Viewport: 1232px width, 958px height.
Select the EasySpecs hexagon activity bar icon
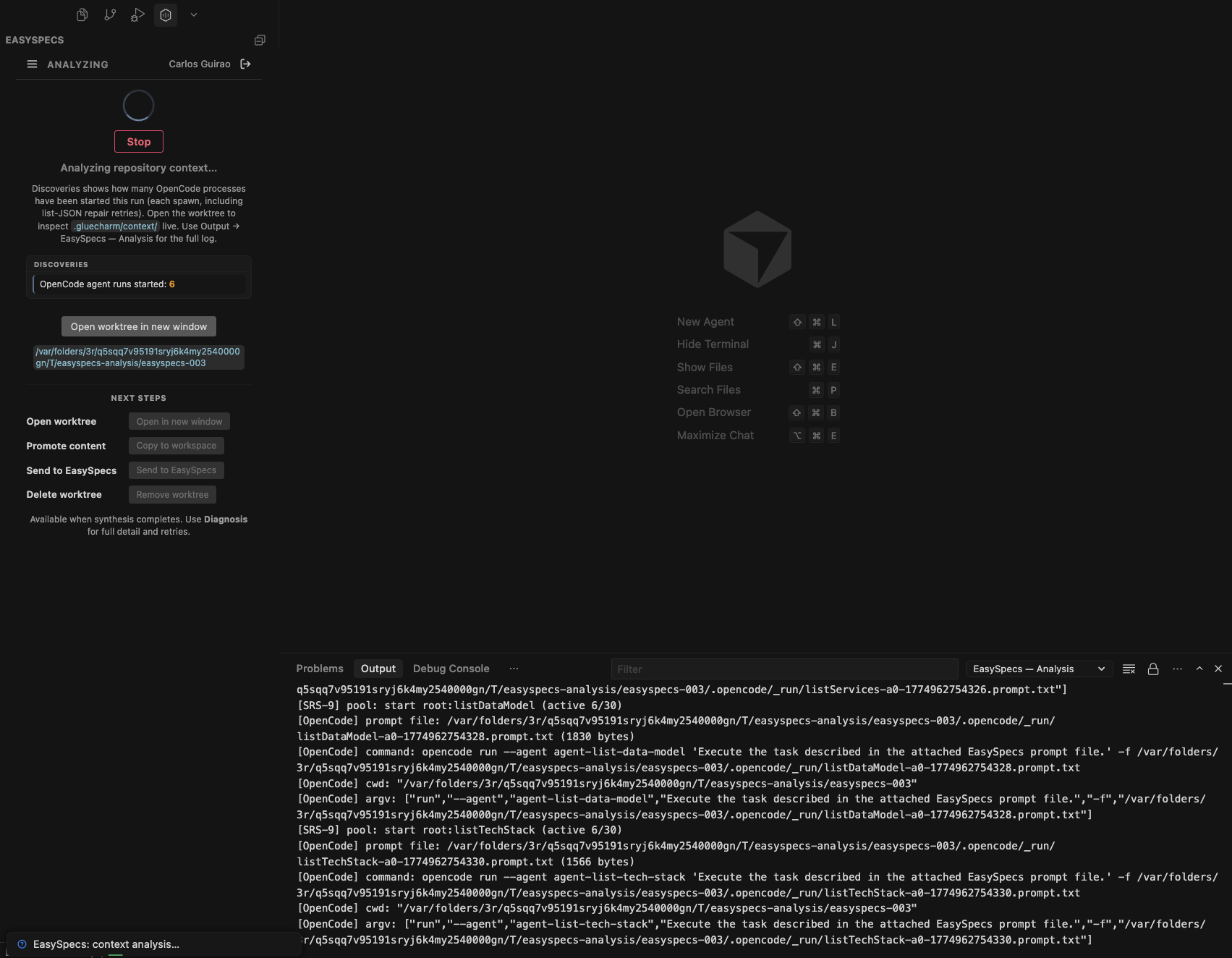[x=165, y=14]
